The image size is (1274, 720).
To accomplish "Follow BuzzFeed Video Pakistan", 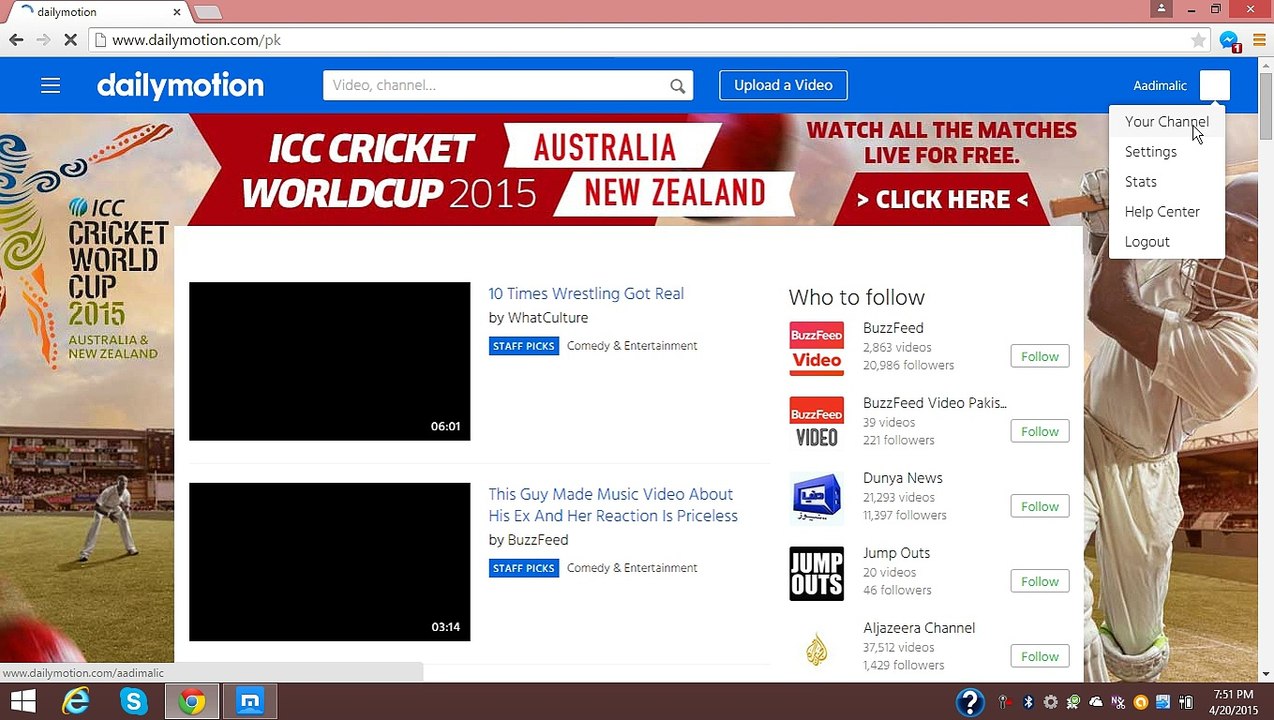I will [1039, 431].
